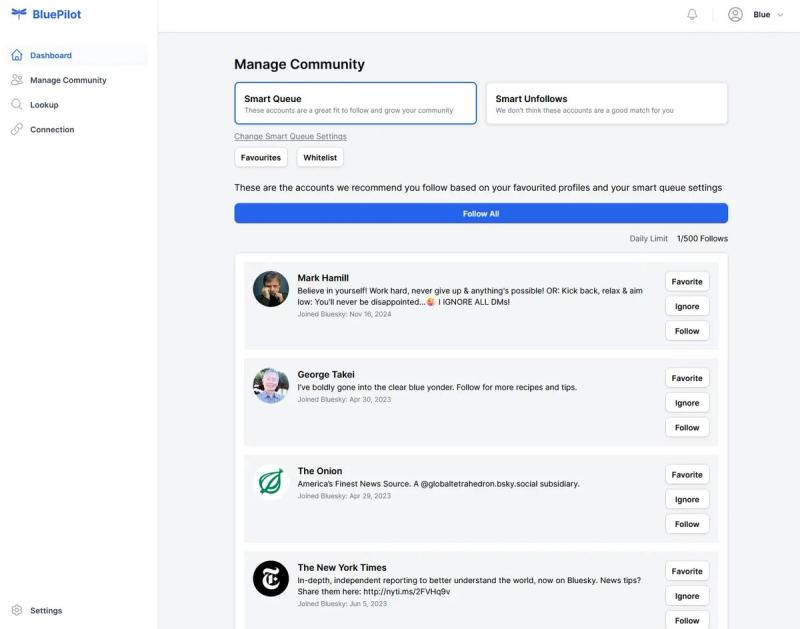Click The Onion's green onion avatar
The width and height of the screenshot is (800, 629).
[271, 482]
